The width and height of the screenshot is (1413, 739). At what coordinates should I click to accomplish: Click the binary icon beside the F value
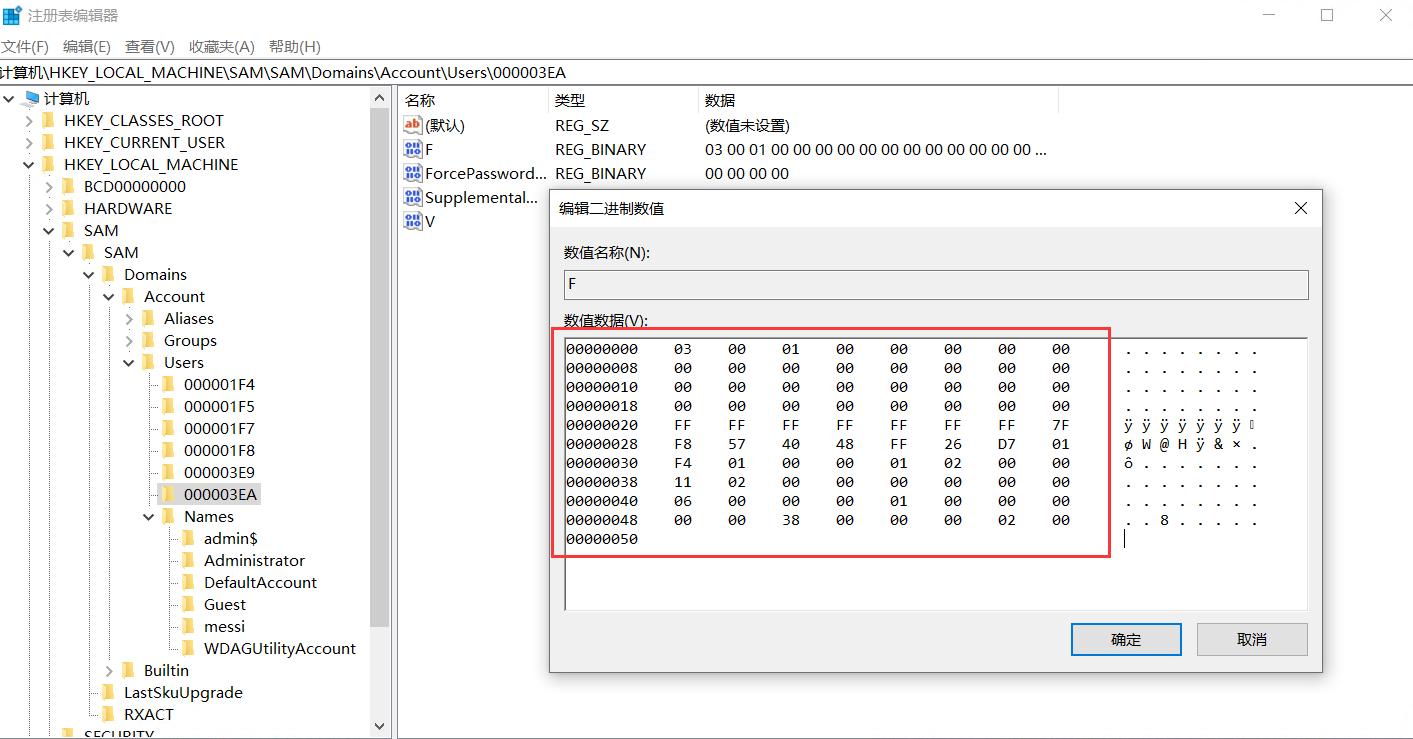click(411, 148)
